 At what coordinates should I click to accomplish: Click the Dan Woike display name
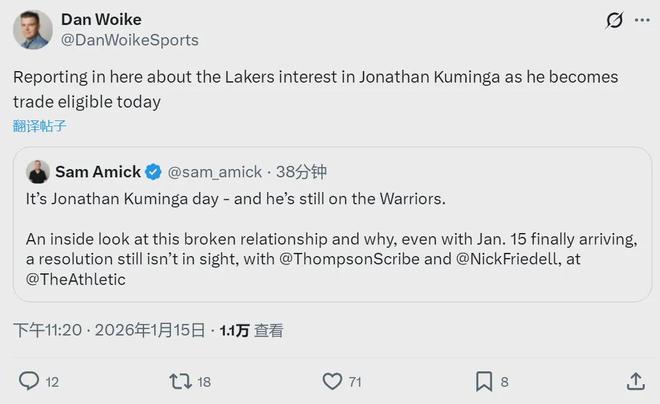[x=101, y=19]
